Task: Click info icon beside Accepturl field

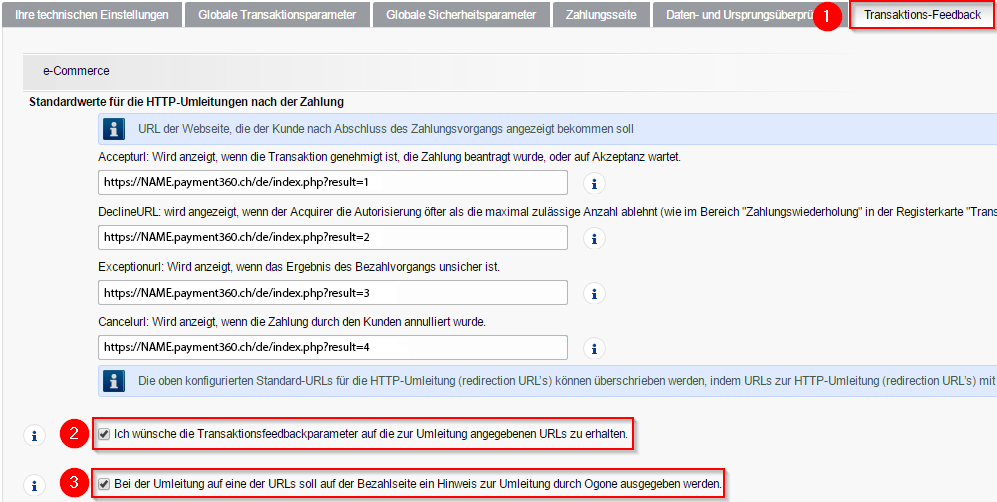Action: click(595, 184)
